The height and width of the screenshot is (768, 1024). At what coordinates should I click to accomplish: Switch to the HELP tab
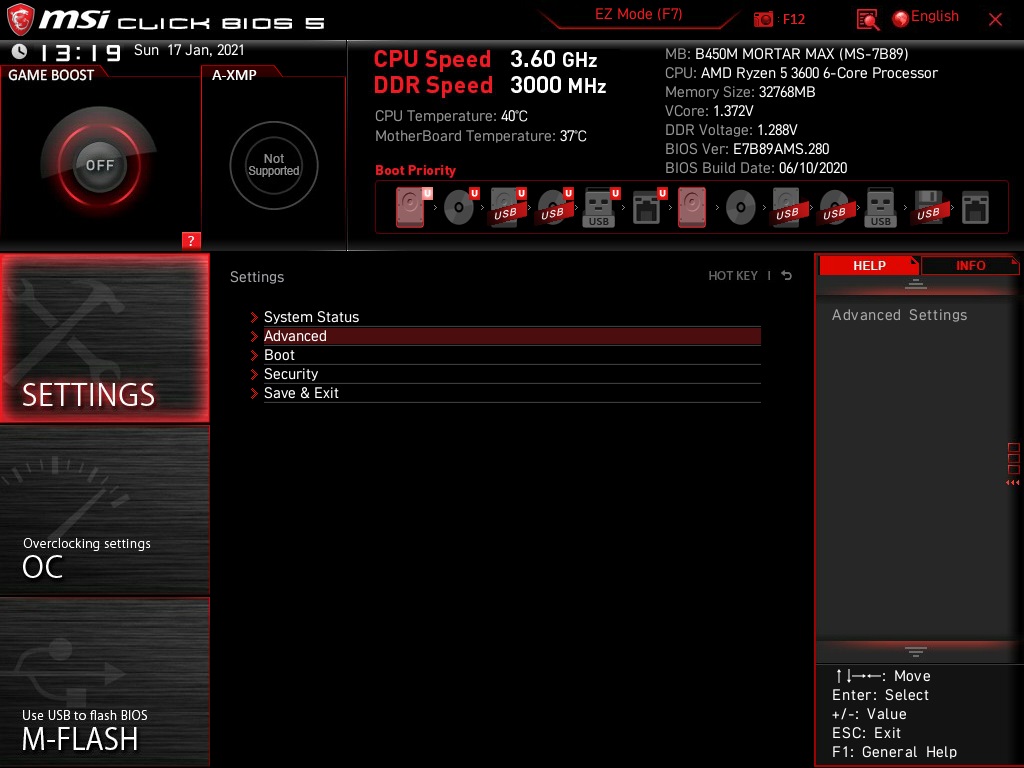coord(869,265)
